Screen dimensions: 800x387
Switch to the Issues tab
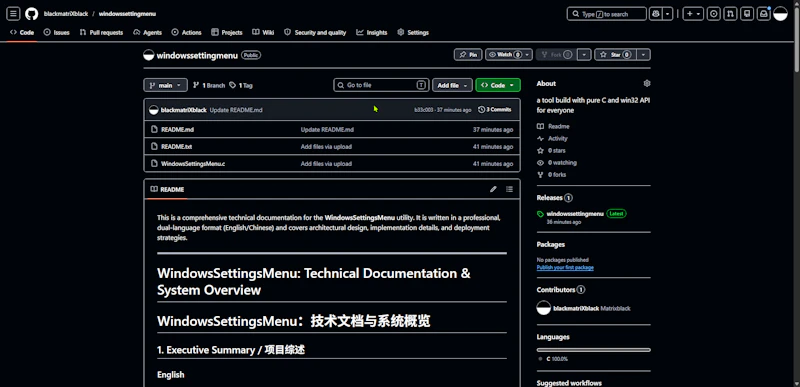pos(57,32)
